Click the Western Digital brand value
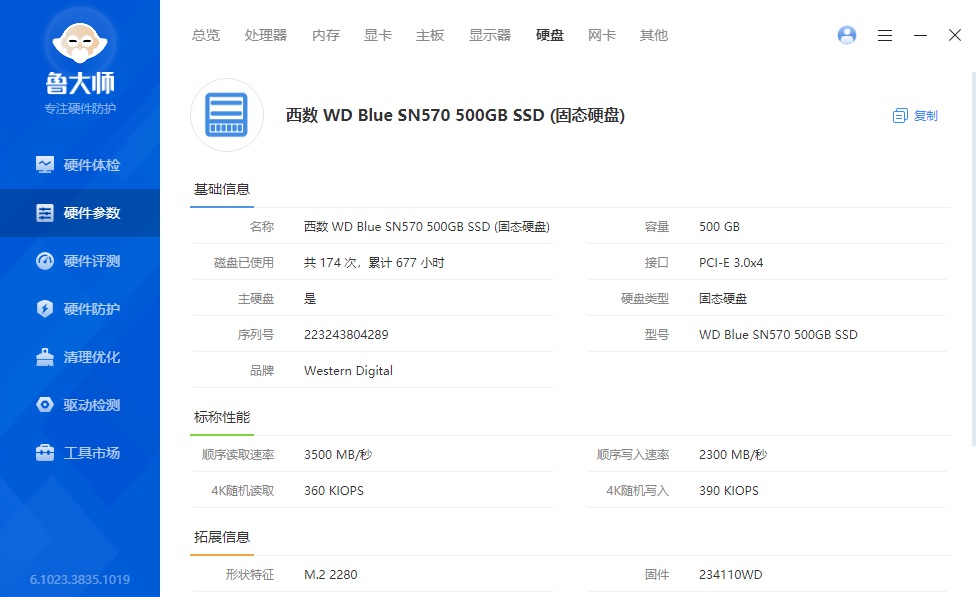 pyautogui.click(x=348, y=371)
